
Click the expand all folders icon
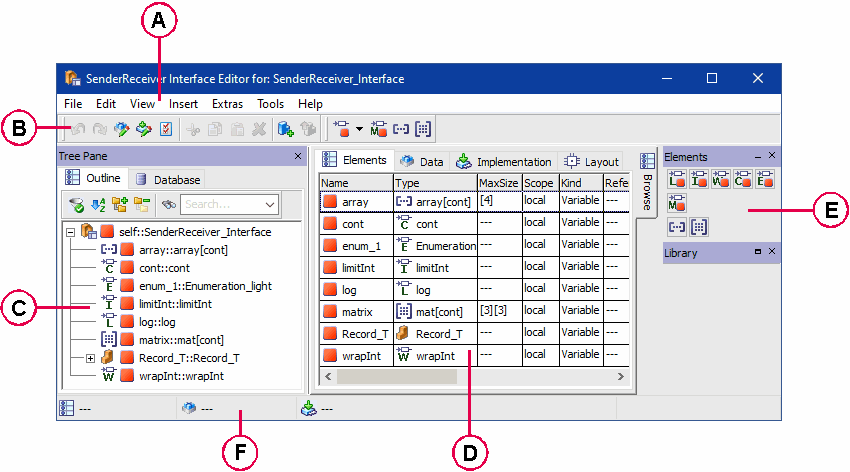click(x=120, y=205)
